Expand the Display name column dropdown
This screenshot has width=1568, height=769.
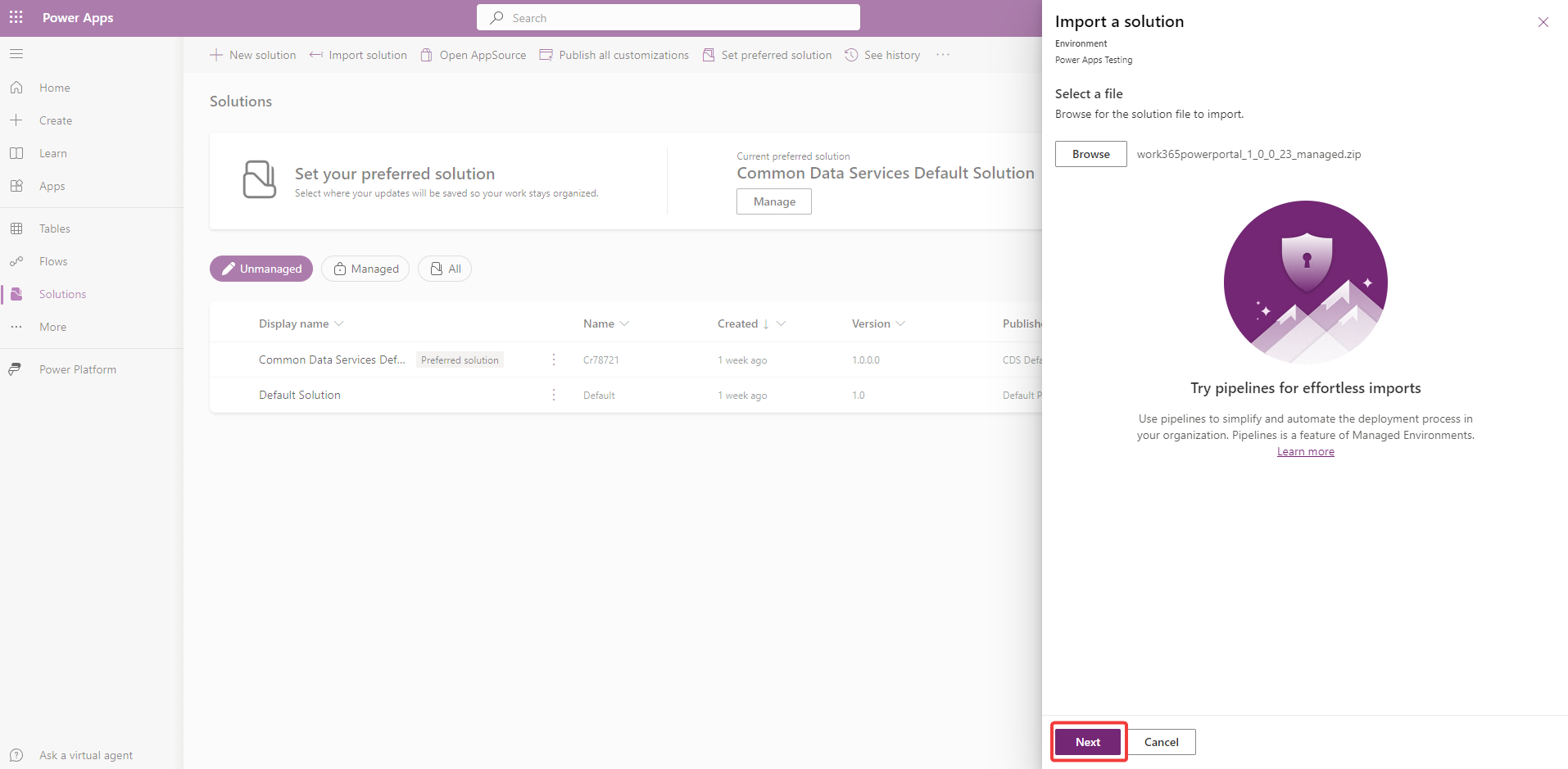click(339, 323)
